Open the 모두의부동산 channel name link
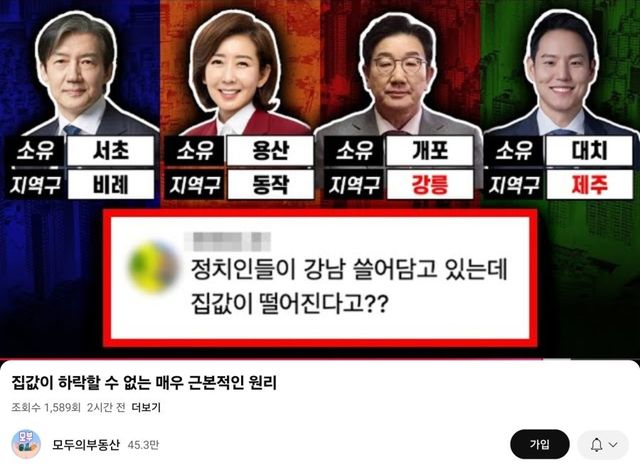This screenshot has width=640, height=470. (86, 444)
